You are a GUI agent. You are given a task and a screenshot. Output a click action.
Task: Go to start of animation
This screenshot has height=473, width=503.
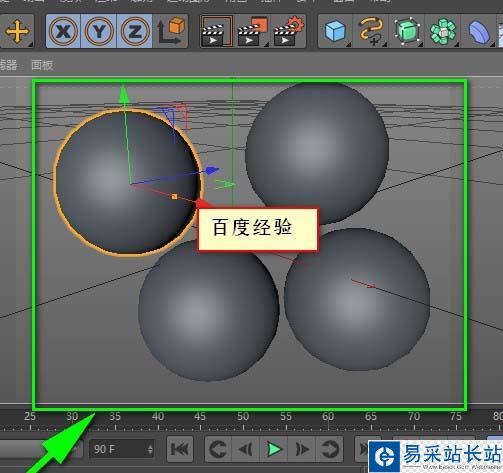[x=180, y=449]
